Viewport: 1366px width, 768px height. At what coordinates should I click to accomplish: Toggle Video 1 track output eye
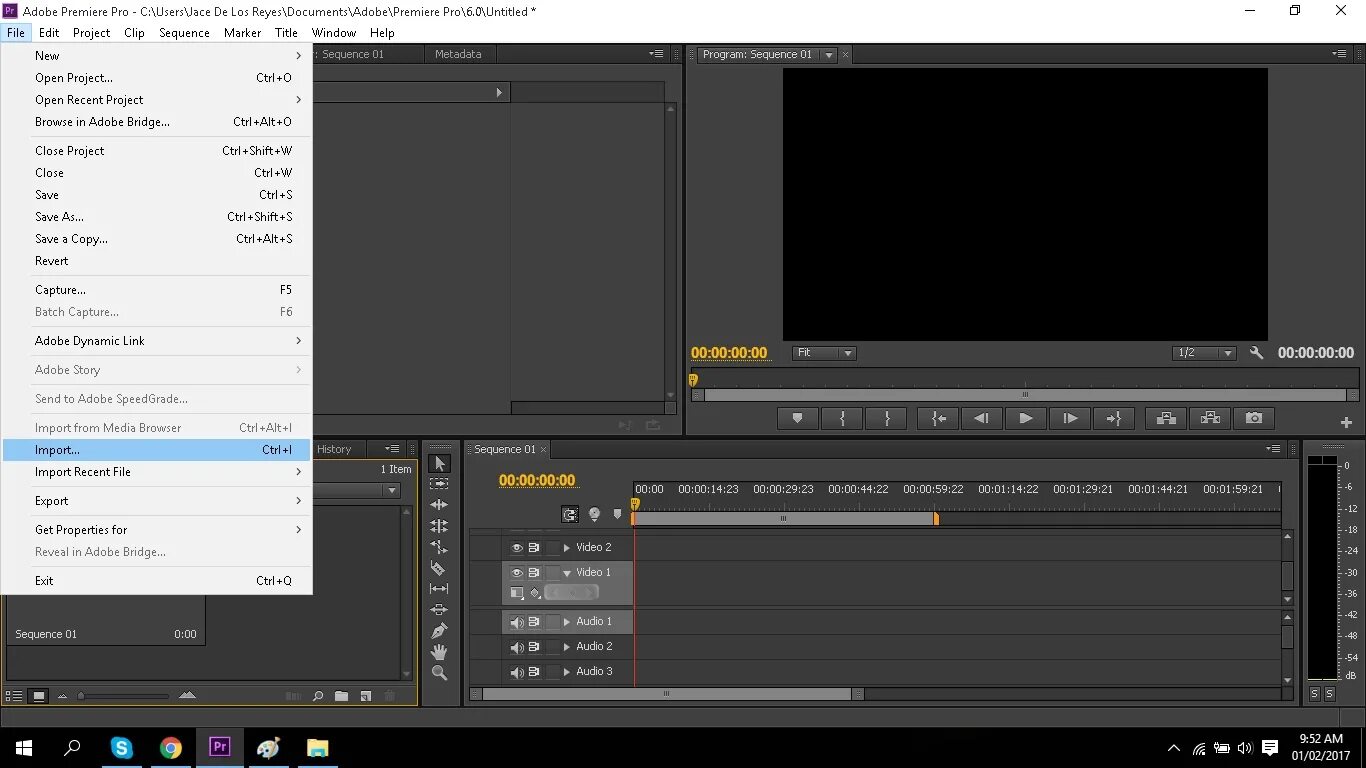pyautogui.click(x=517, y=573)
